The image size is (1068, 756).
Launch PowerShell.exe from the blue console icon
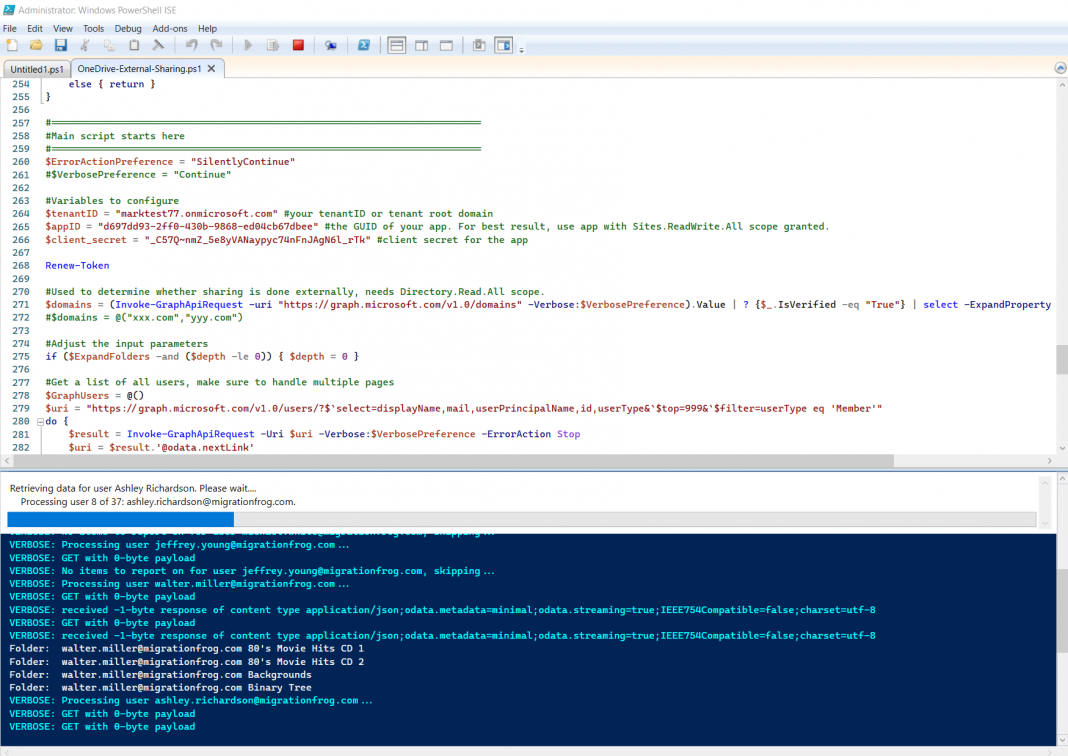click(x=364, y=45)
